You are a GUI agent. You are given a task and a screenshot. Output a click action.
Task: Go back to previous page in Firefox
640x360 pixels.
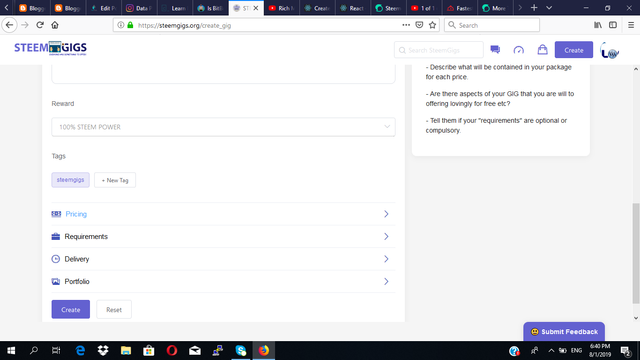tap(9, 25)
